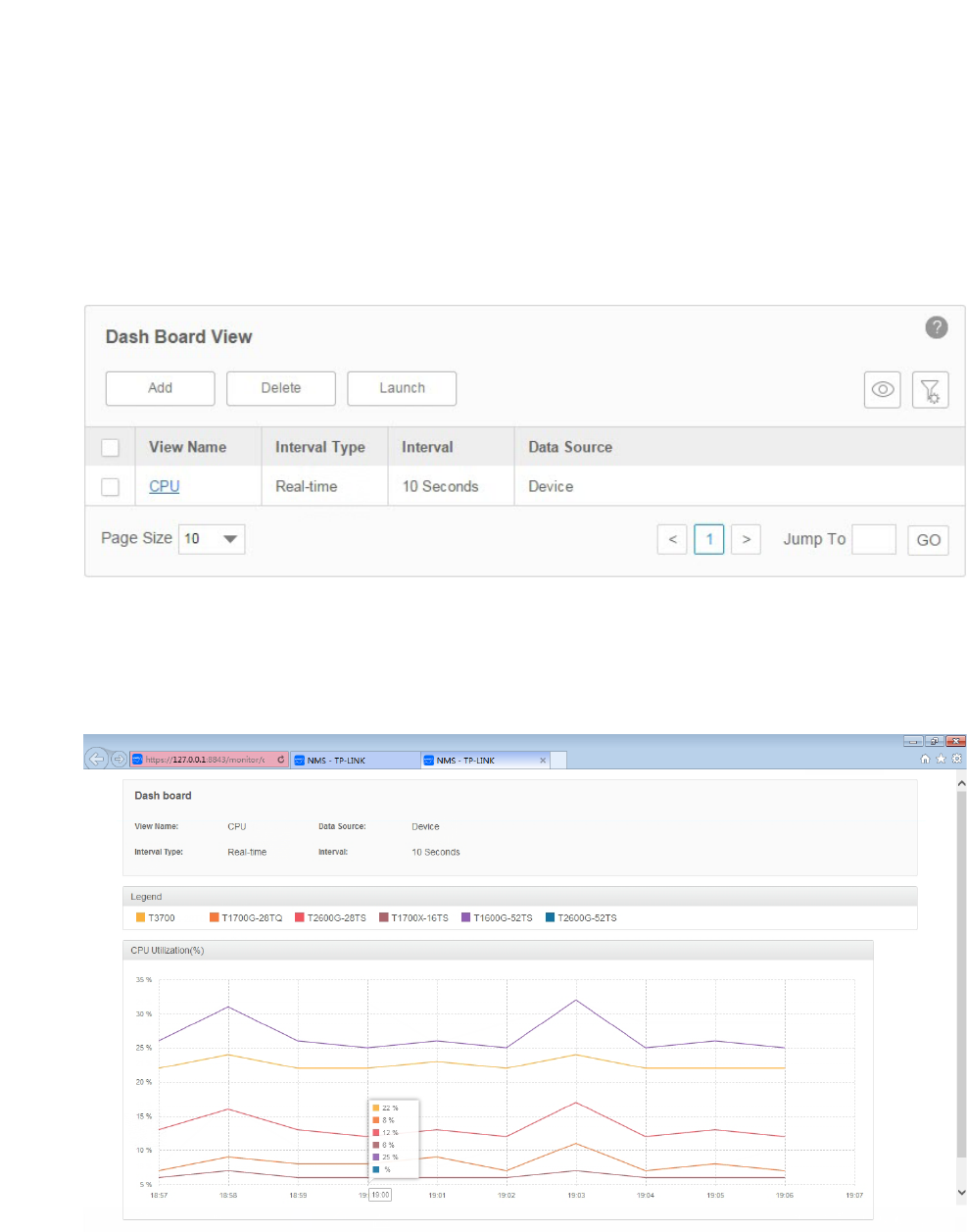Select the active NMS - TP-LINK tab
Viewport: 967px width, 1232px height.
(x=484, y=761)
